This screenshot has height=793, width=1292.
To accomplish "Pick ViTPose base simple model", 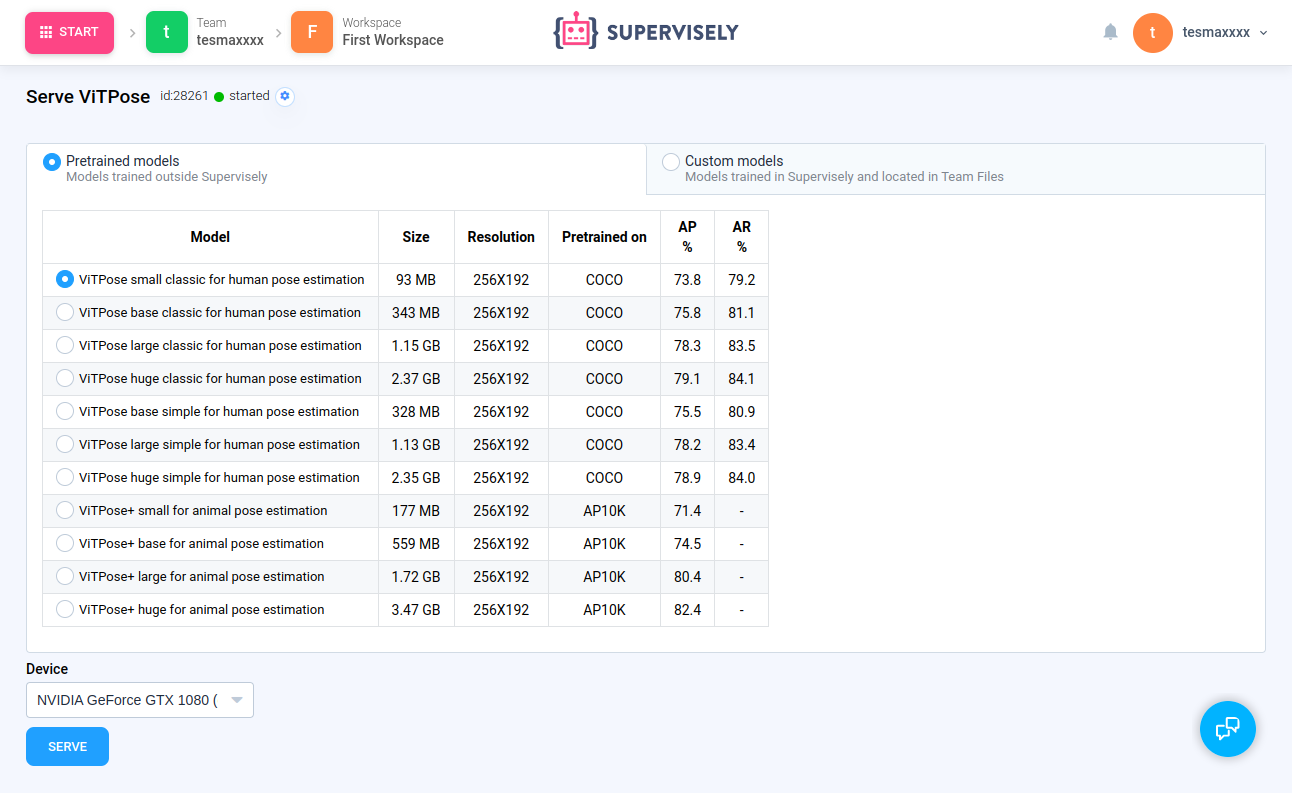I will coord(65,411).
